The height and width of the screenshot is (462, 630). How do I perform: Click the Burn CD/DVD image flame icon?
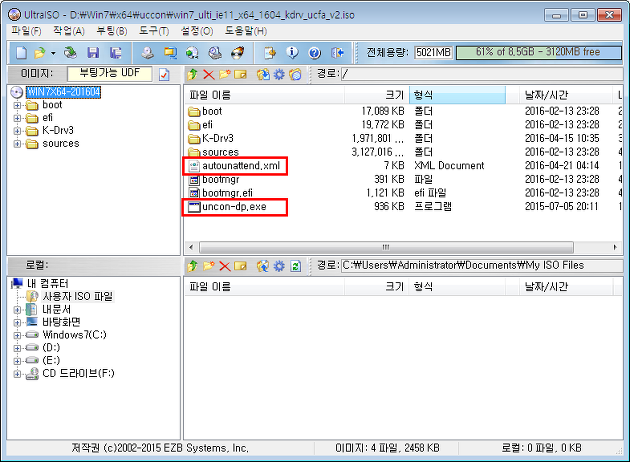pyautogui.click(x=237, y=53)
